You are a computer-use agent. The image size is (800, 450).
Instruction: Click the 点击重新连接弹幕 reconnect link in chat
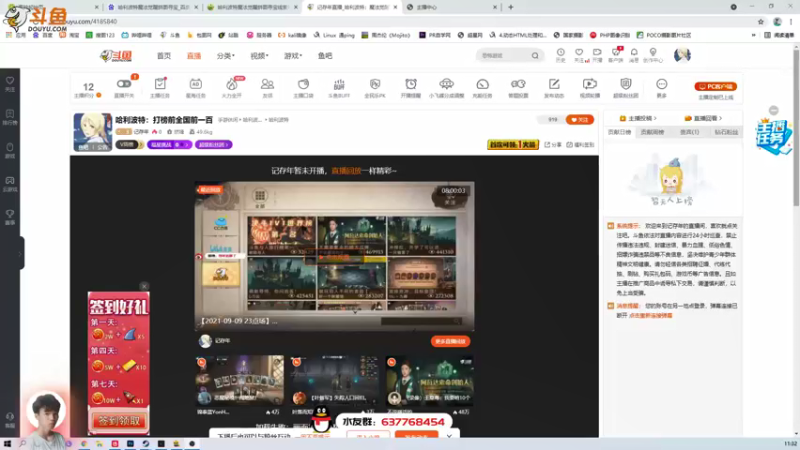tap(651, 316)
